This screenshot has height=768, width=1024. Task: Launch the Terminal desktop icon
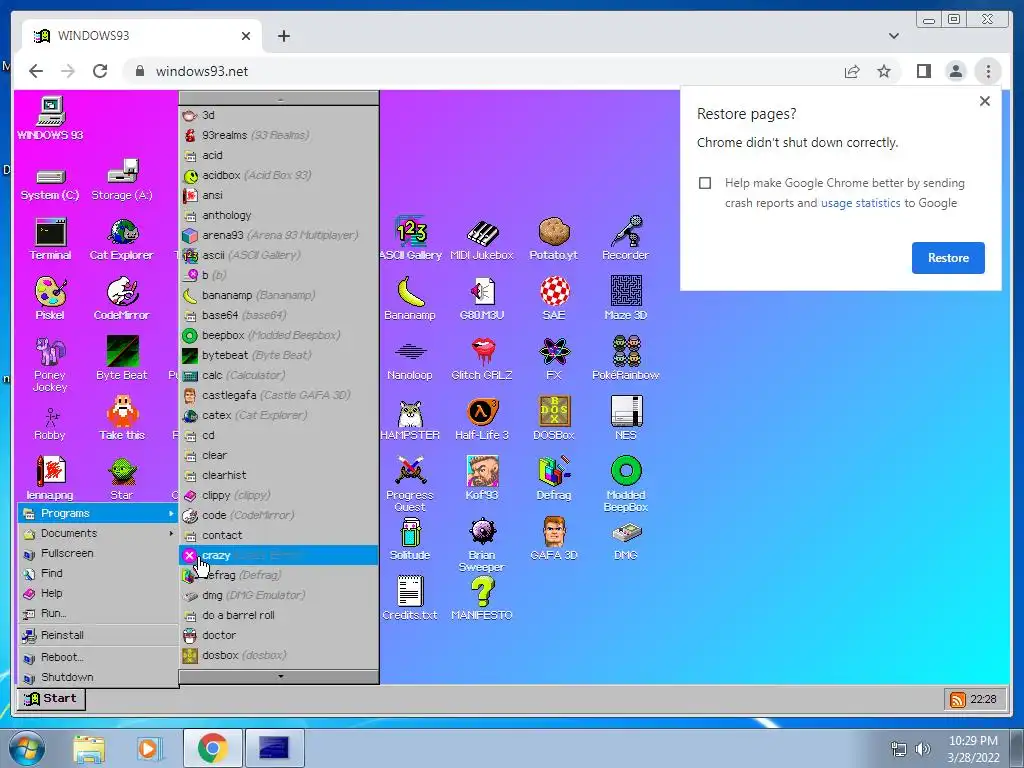[50, 239]
